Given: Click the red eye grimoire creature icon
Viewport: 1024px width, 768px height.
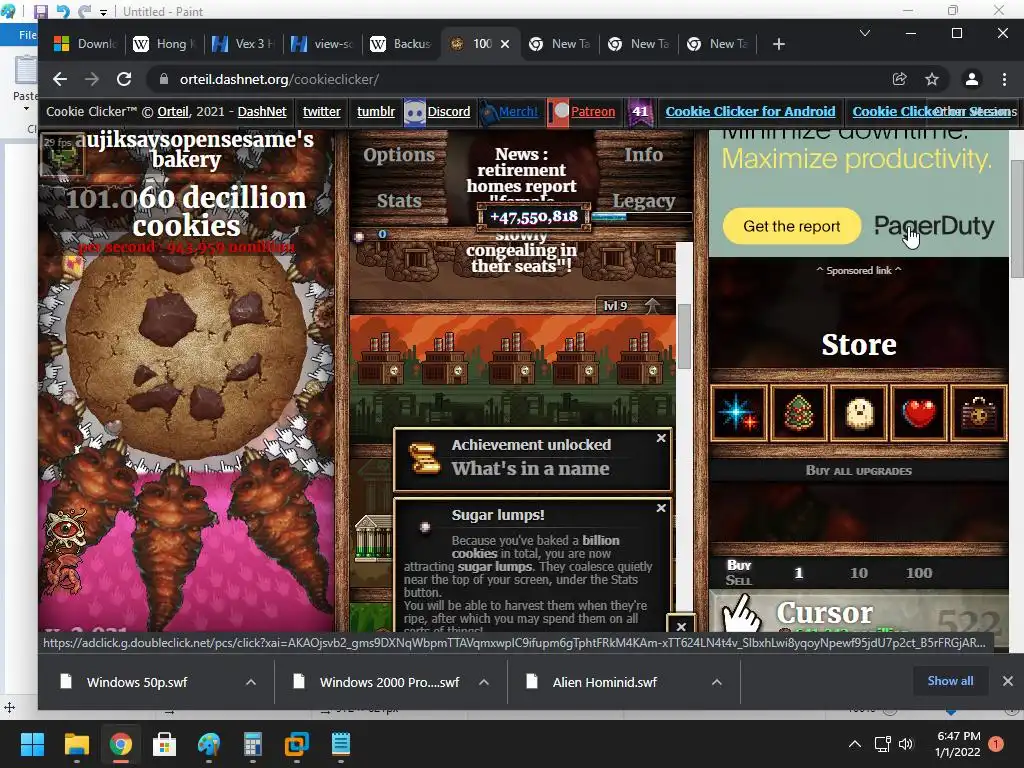Looking at the screenshot, I should point(65,530).
